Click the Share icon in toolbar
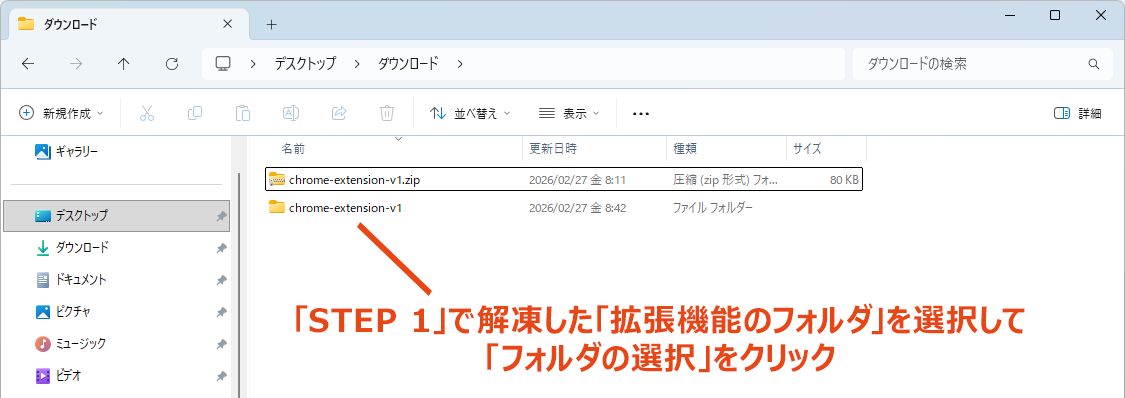 click(339, 113)
